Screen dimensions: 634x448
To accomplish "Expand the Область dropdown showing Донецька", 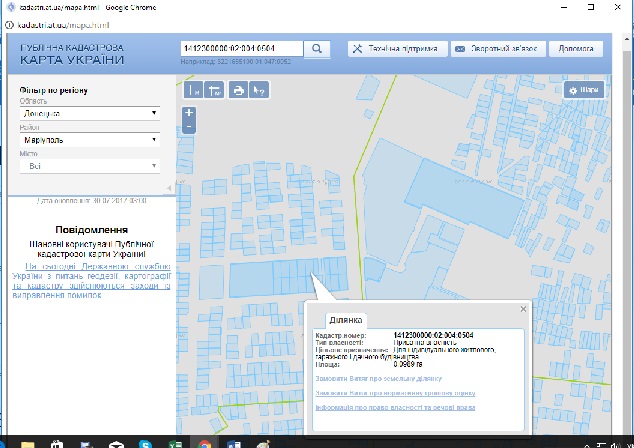I will tap(90, 113).
